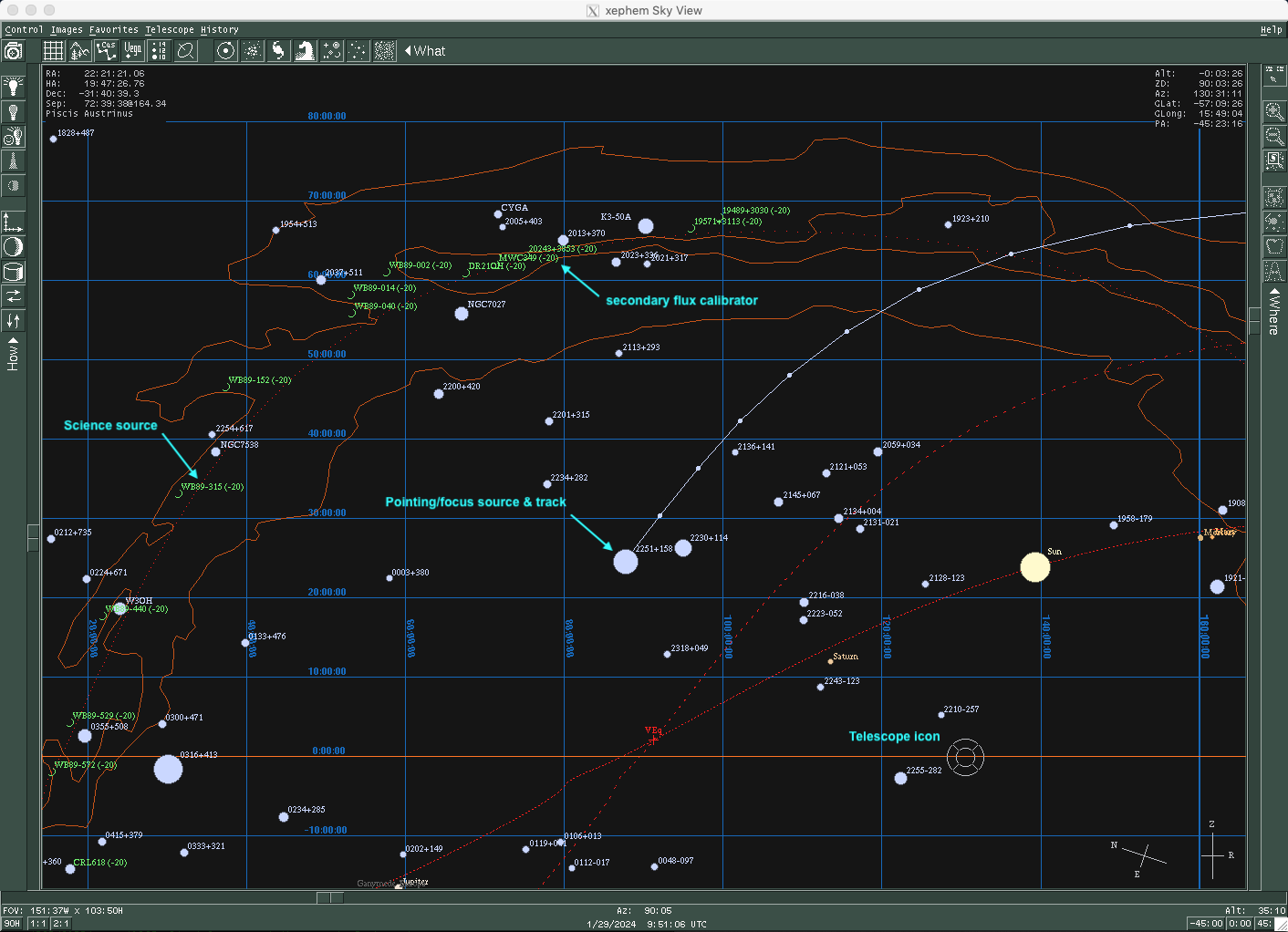
Task: Toggle the horizon landscape icon with trees
Action: (80, 51)
